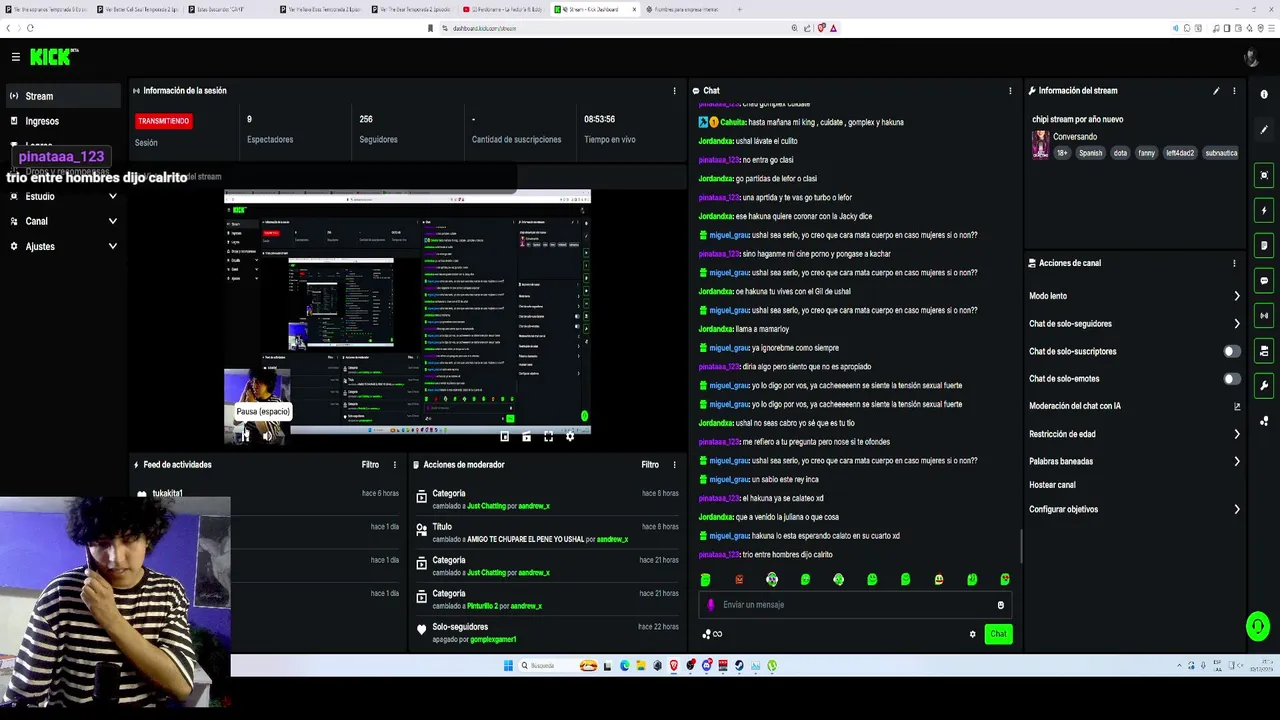Open Restricción de edad settings

1134,434
